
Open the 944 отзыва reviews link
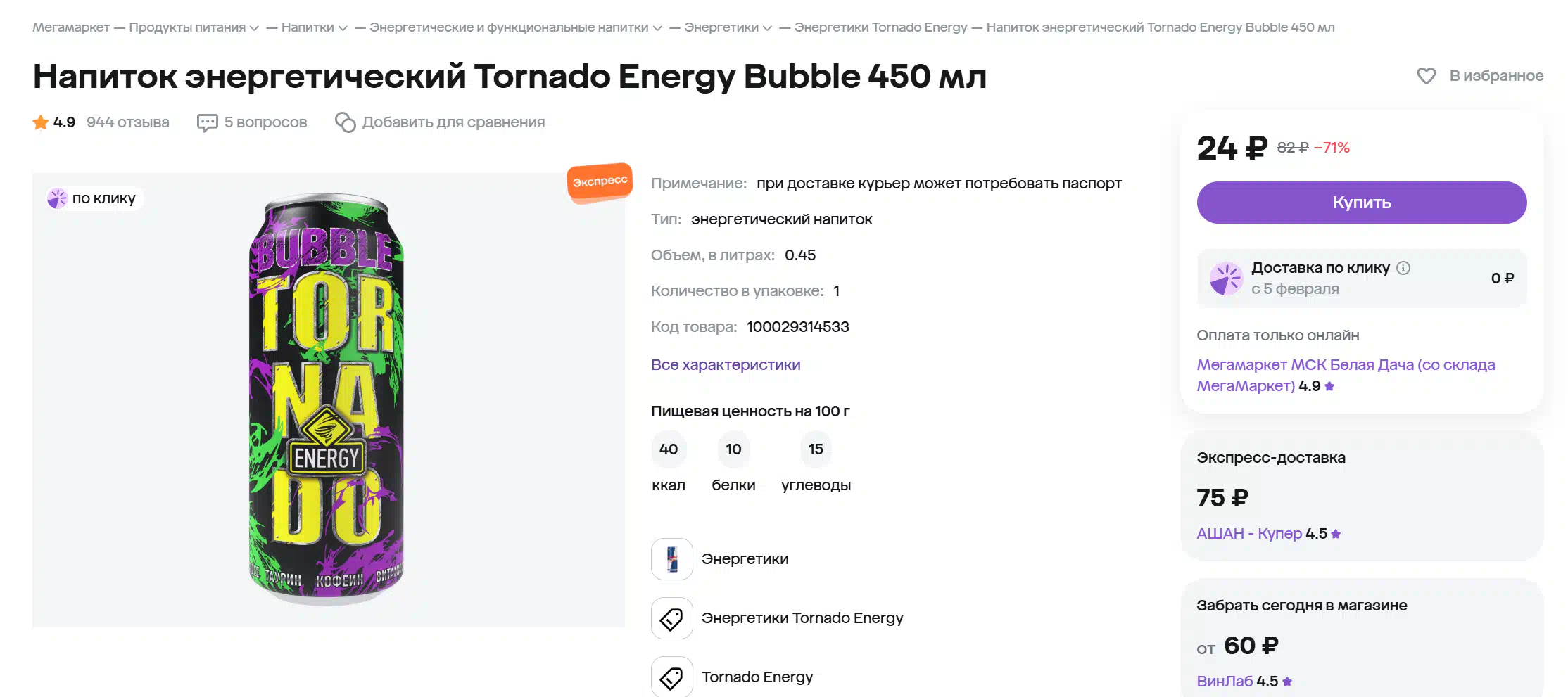128,122
